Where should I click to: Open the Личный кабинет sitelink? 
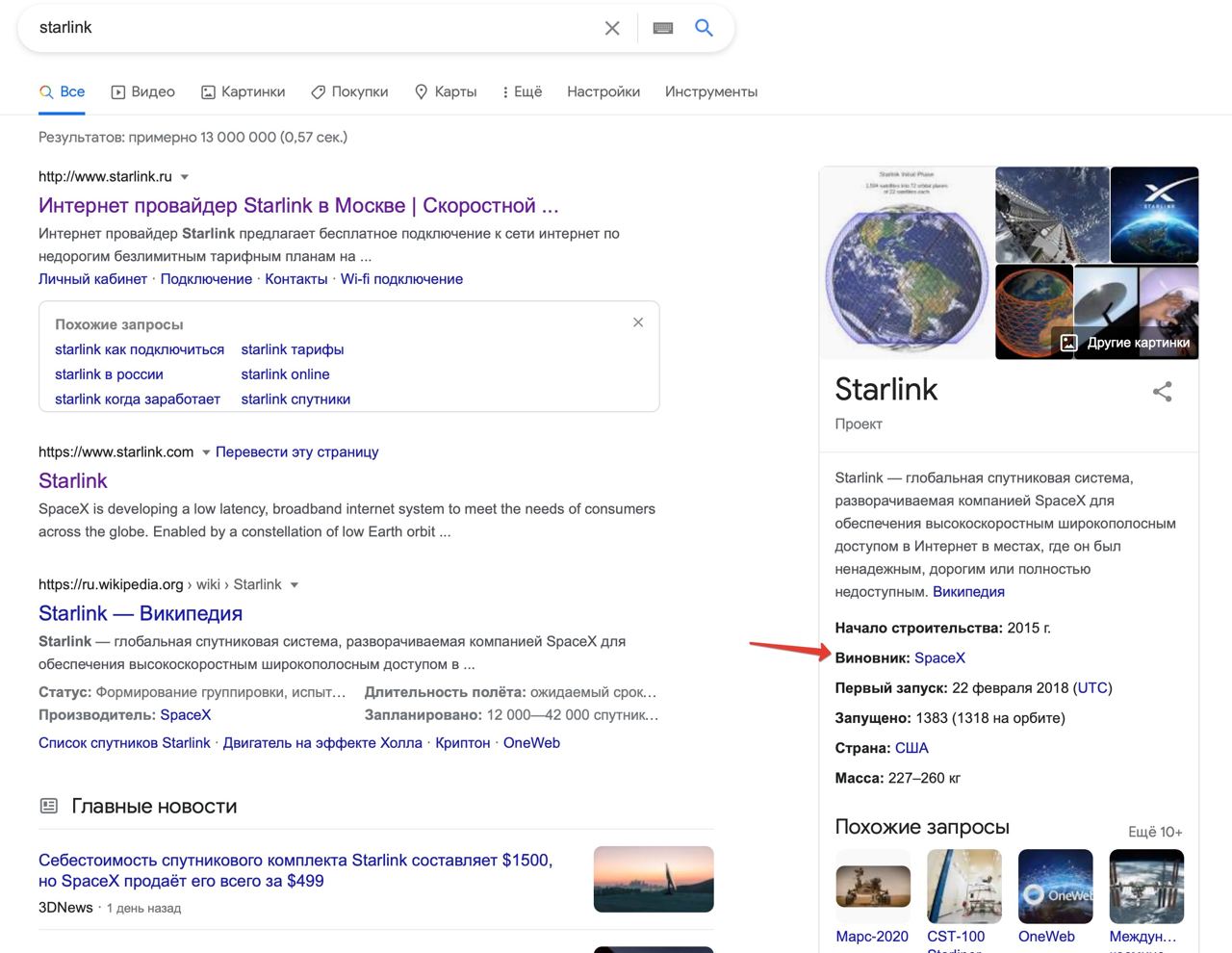pos(92,279)
